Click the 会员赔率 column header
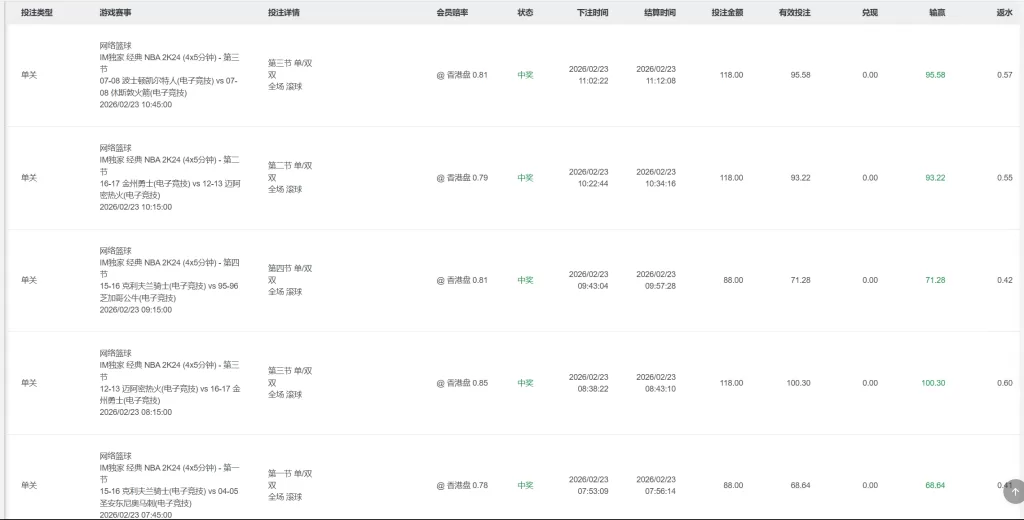Screen dimensions: 1024x520 452,13
